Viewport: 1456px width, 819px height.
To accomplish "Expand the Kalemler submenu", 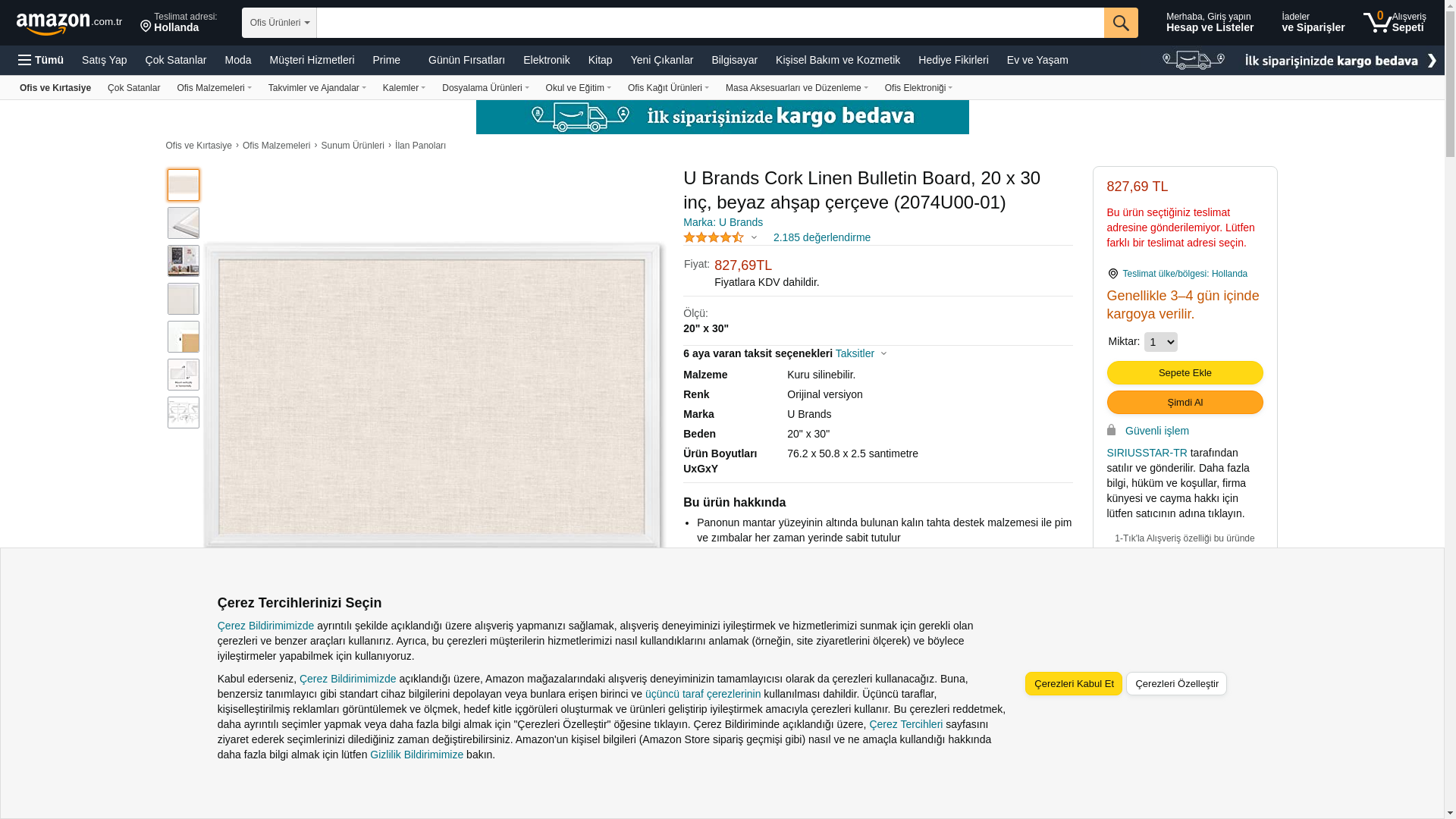I will click(x=403, y=88).
